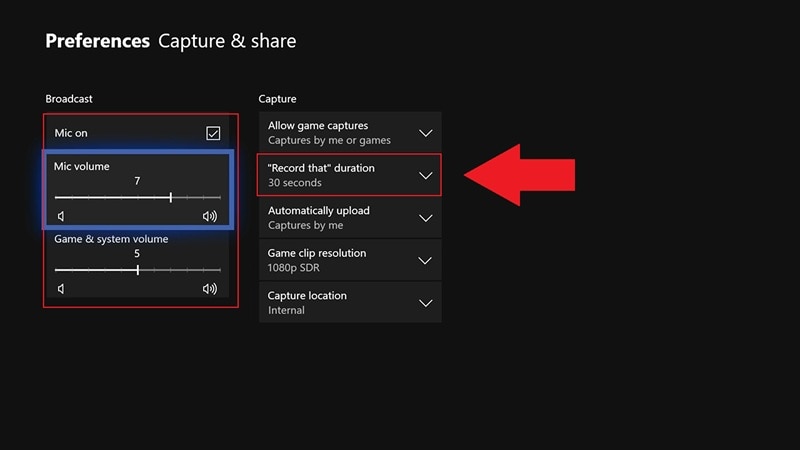Toggle the Mic on checkbox

[x=213, y=133]
